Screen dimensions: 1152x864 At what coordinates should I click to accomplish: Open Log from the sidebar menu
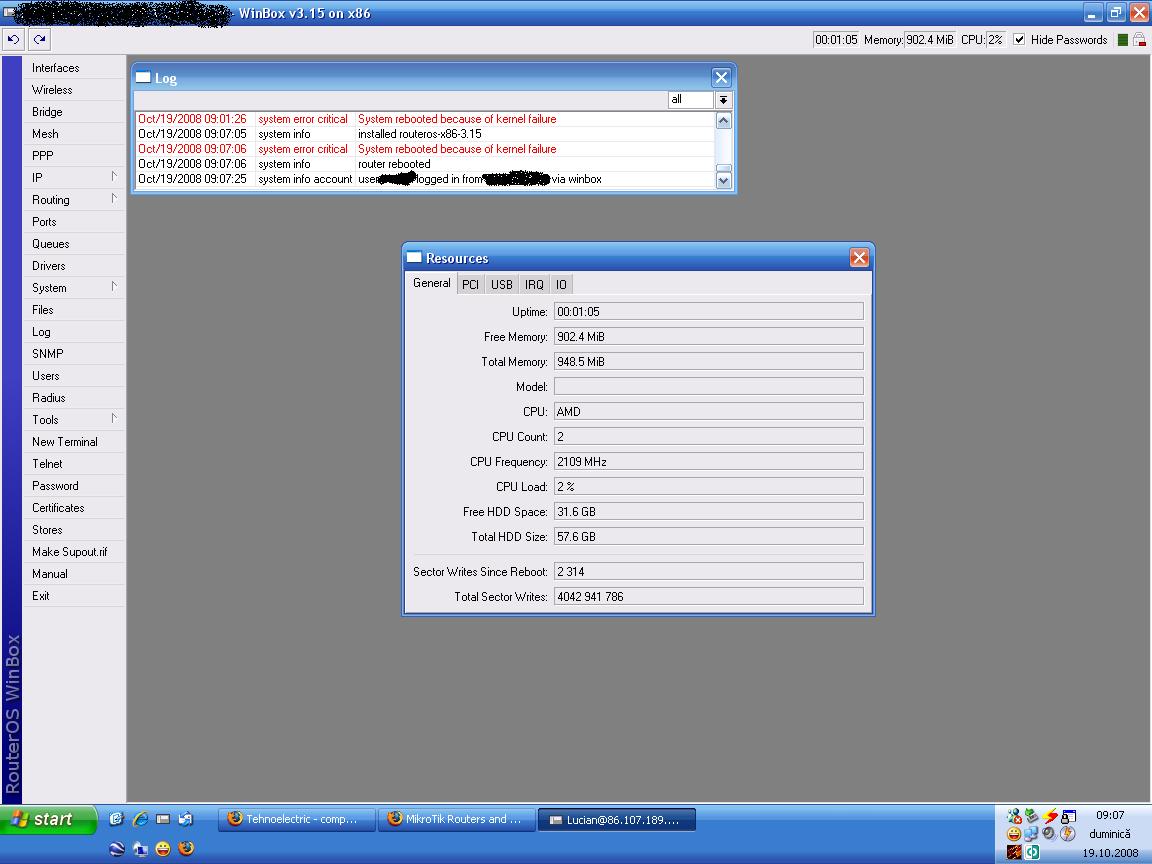73,332
